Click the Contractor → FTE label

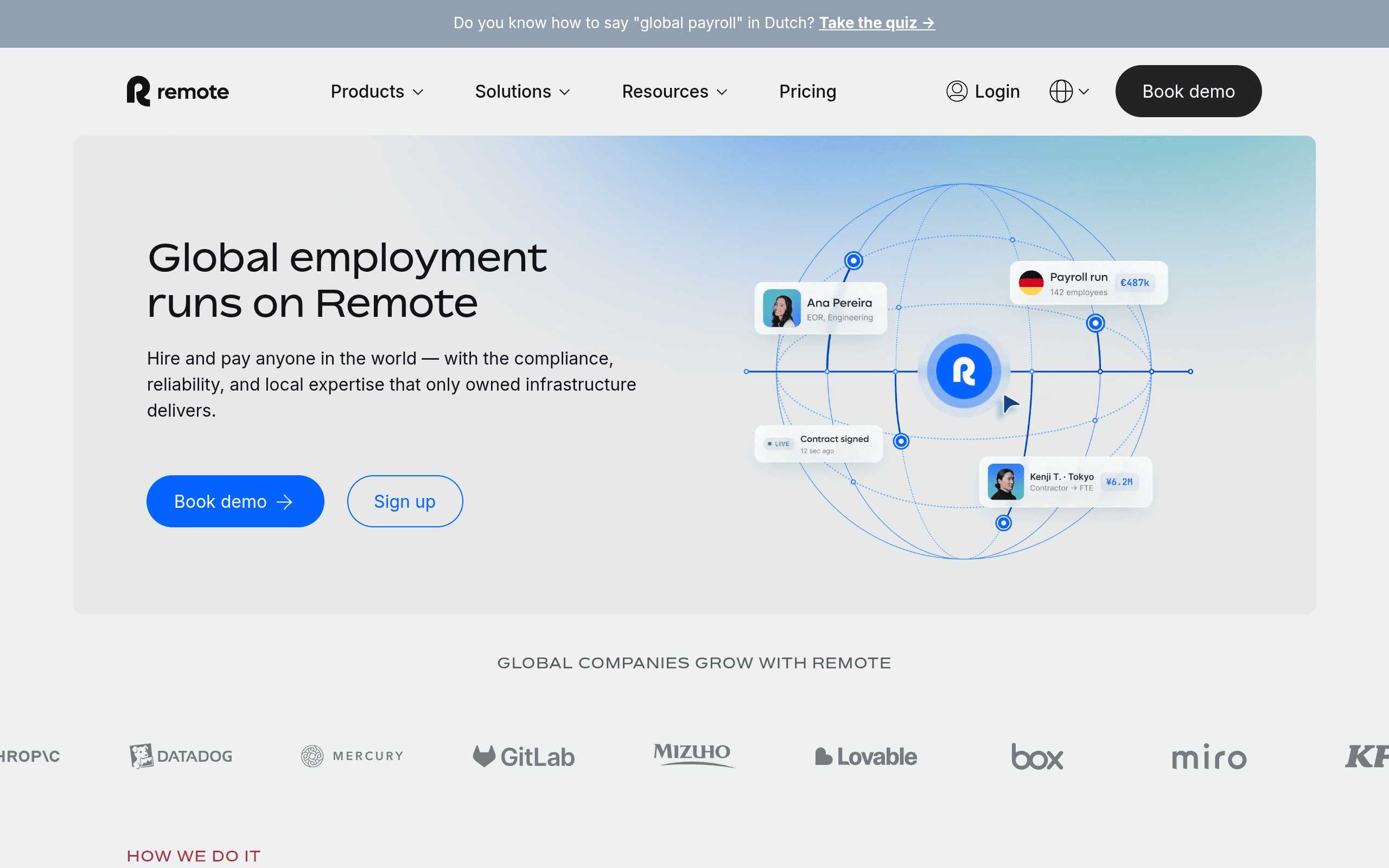pyautogui.click(x=1061, y=488)
